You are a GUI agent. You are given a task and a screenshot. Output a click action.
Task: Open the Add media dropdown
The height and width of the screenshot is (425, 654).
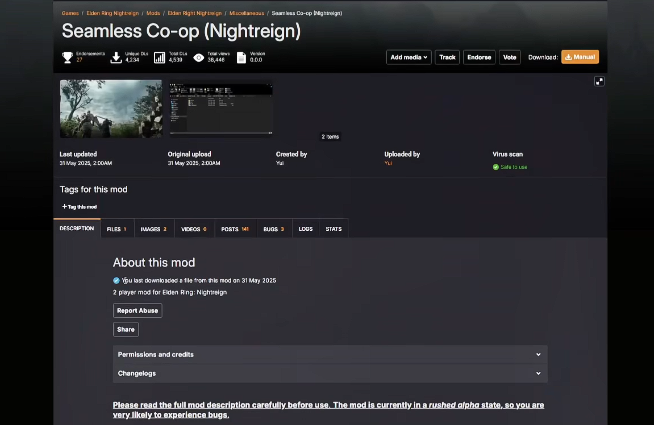[x=408, y=57]
